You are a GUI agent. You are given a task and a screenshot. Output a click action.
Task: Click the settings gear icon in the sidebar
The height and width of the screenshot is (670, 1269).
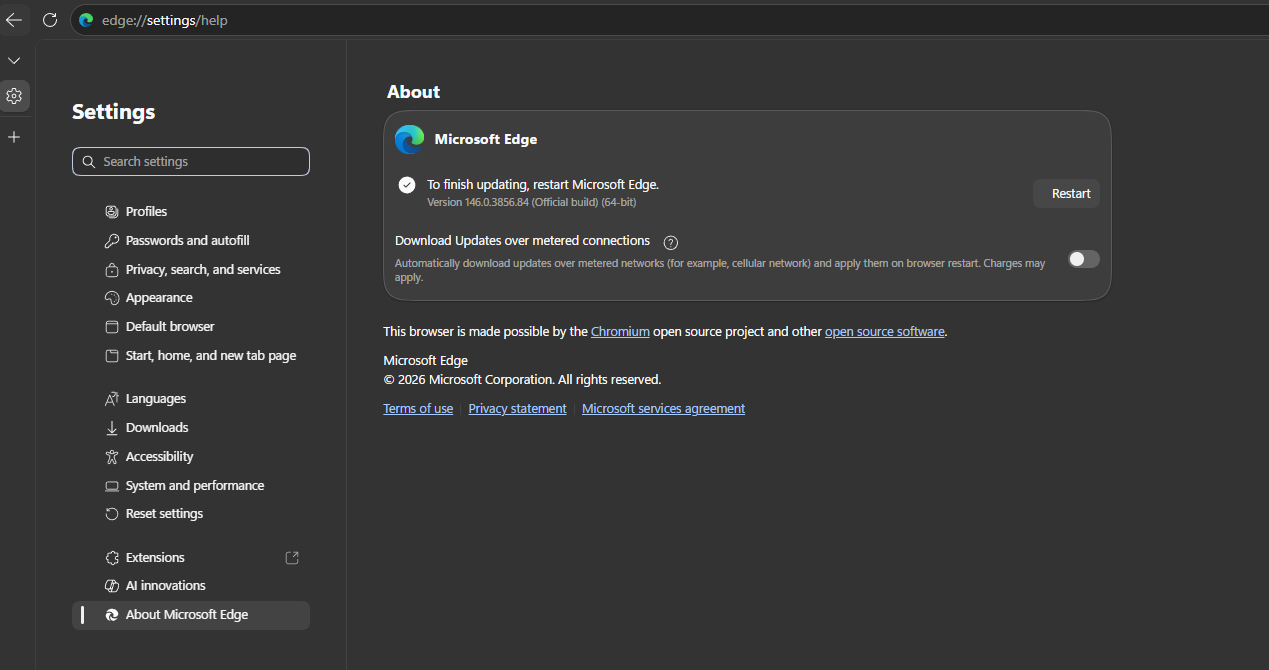tap(14, 96)
